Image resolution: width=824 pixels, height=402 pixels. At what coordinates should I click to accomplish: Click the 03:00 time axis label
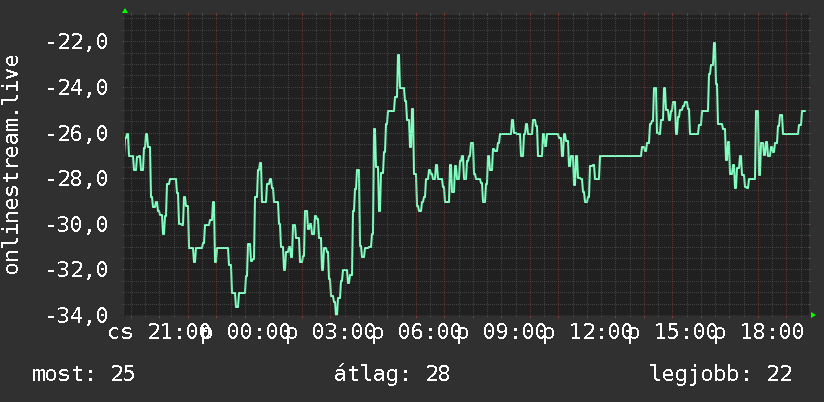tap(344, 332)
